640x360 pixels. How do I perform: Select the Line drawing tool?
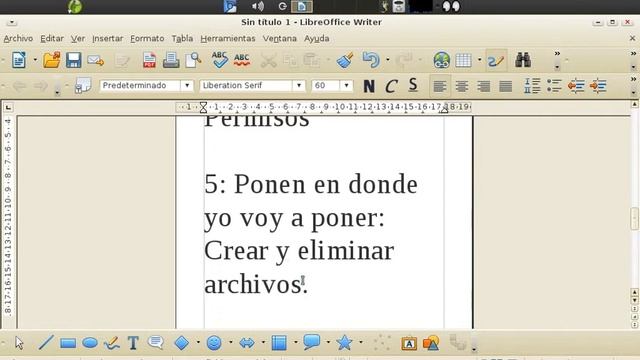click(x=46, y=342)
